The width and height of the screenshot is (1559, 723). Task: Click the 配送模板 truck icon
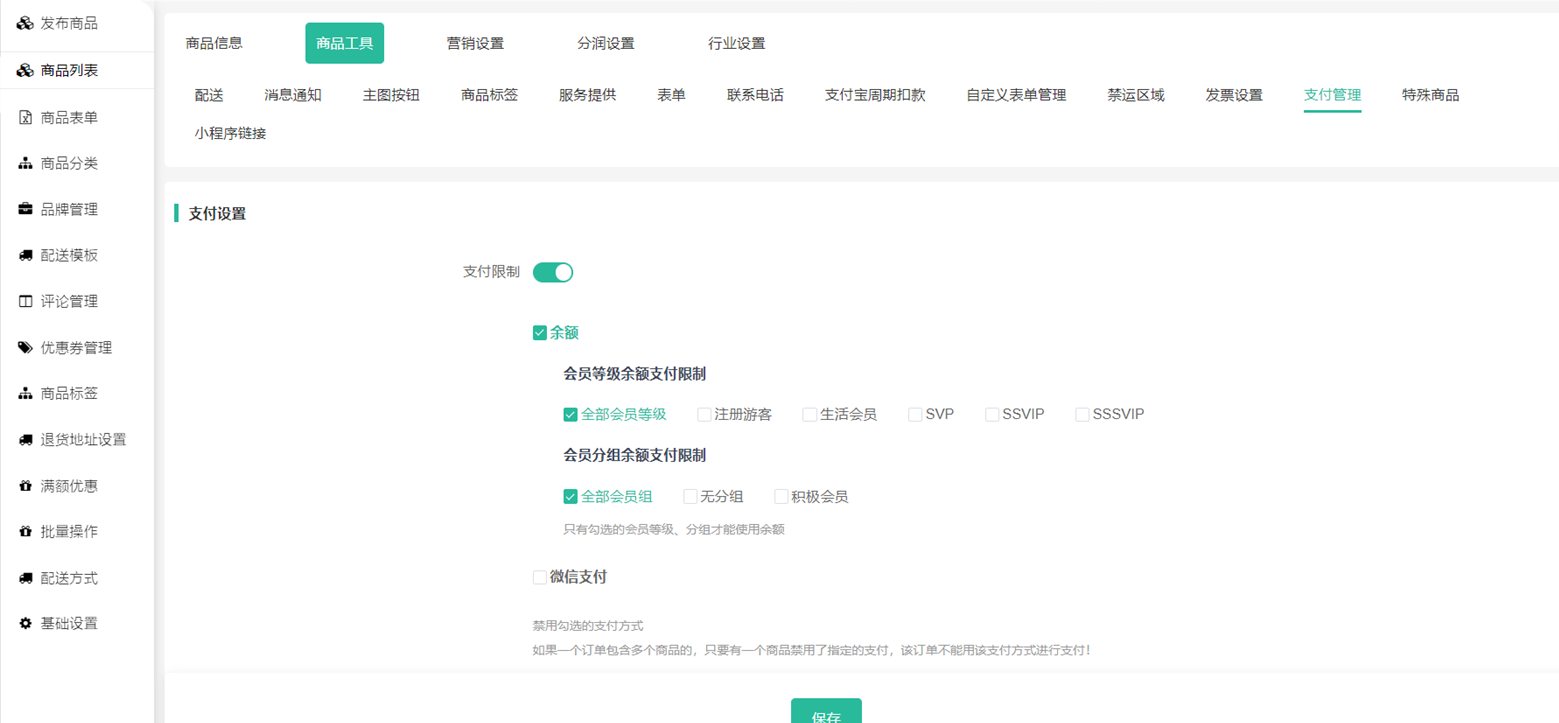click(x=26, y=256)
